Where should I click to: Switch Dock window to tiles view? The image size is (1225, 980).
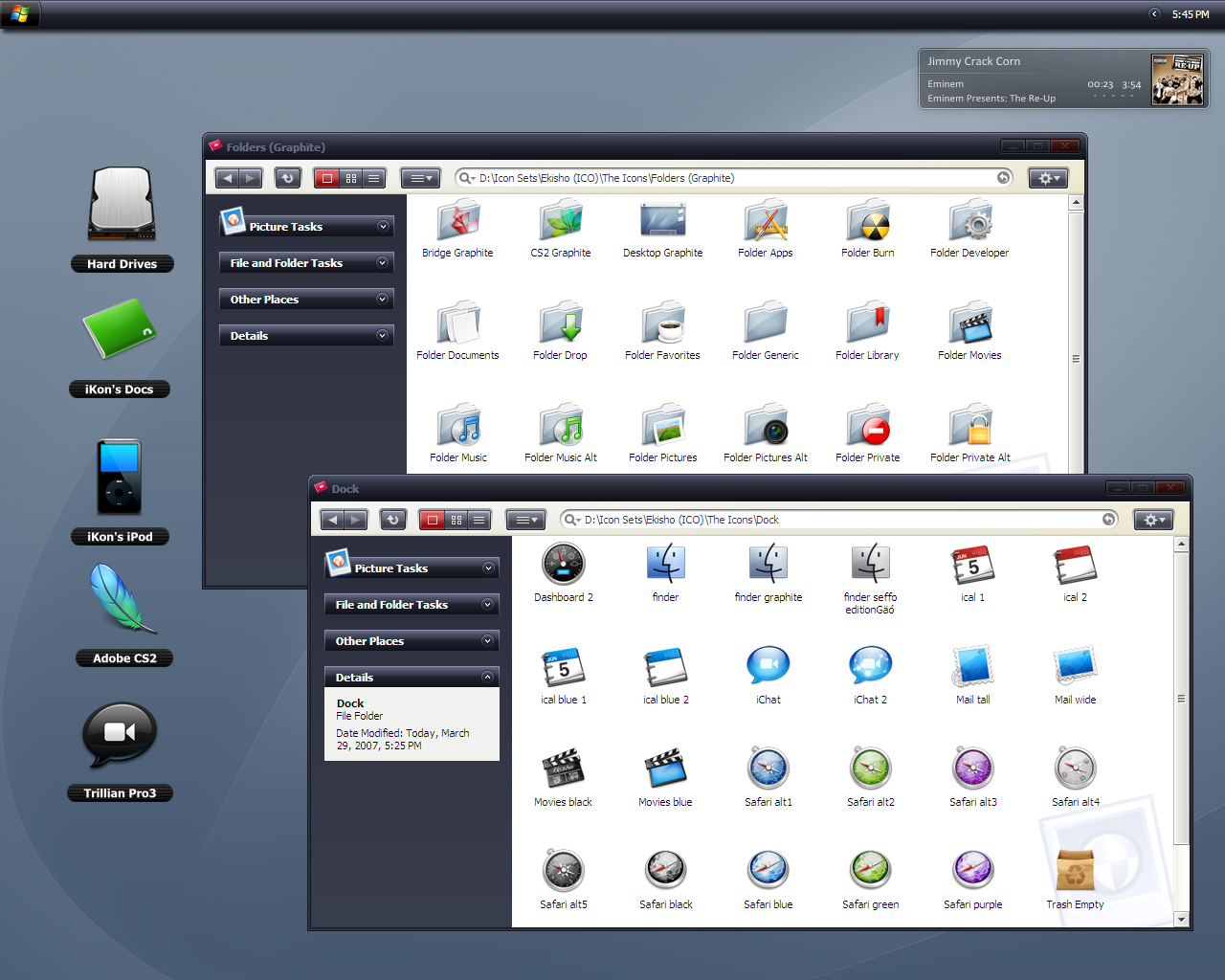click(x=457, y=520)
